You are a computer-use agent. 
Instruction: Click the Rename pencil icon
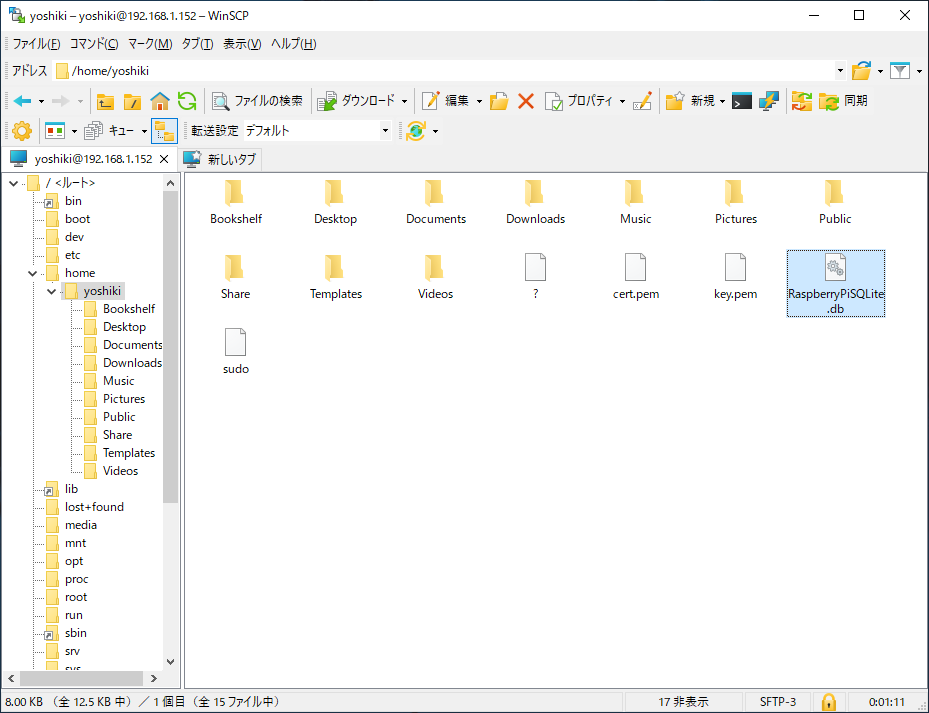tap(642, 101)
